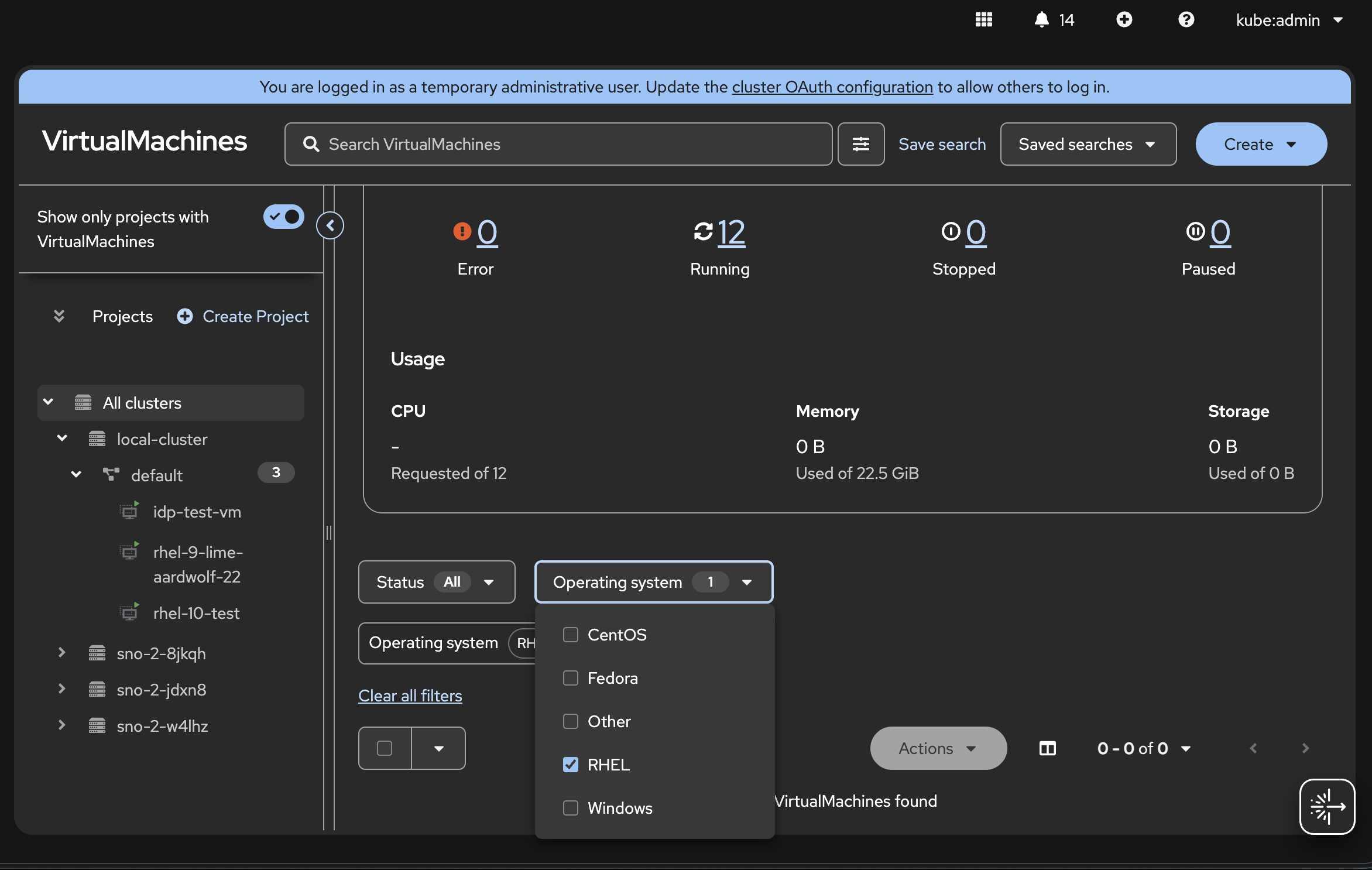The width and height of the screenshot is (1372, 870).
Task: Select the Fedora menu option
Action: [612, 678]
